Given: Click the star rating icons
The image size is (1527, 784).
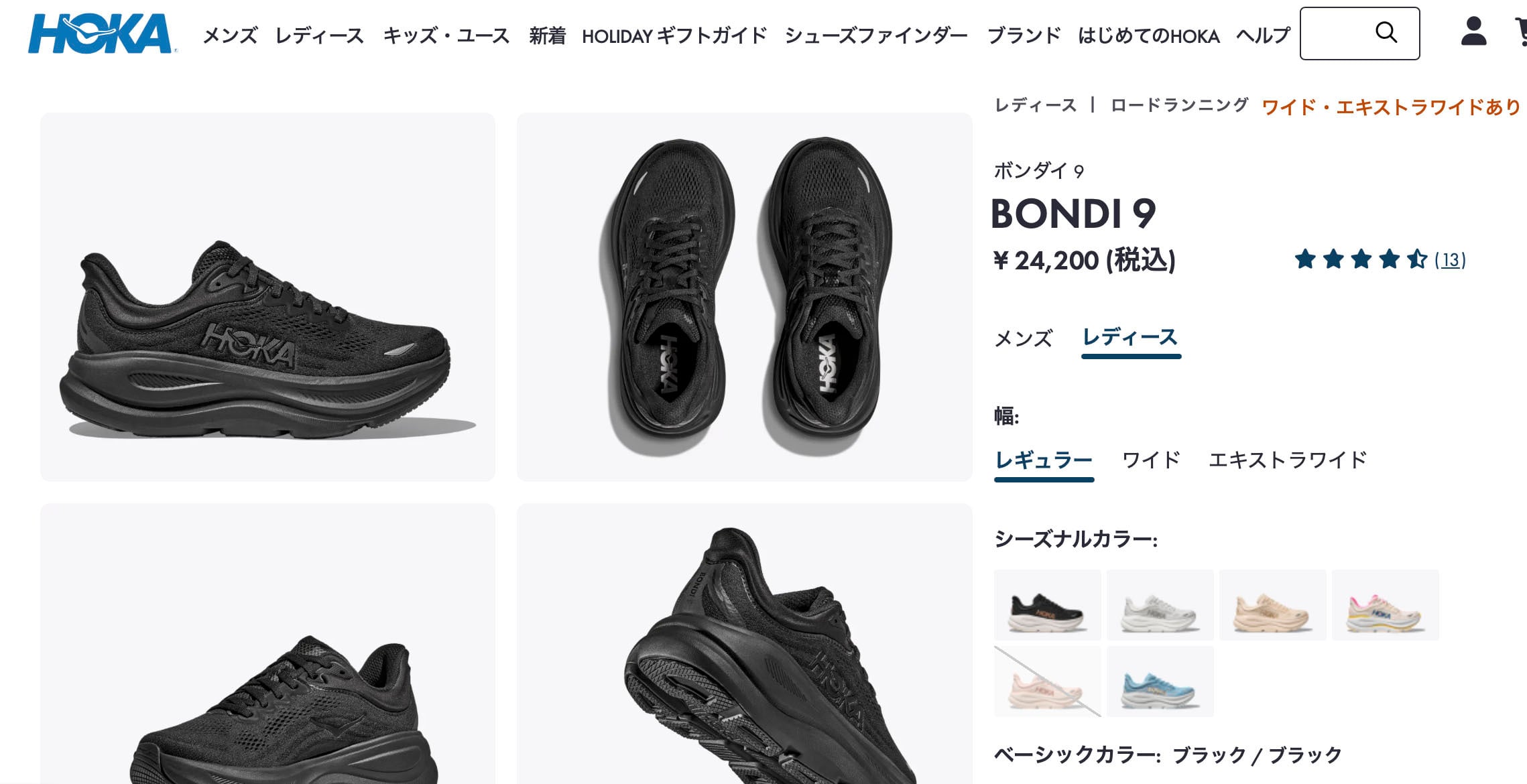Looking at the screenshot, I should 1361,259.
